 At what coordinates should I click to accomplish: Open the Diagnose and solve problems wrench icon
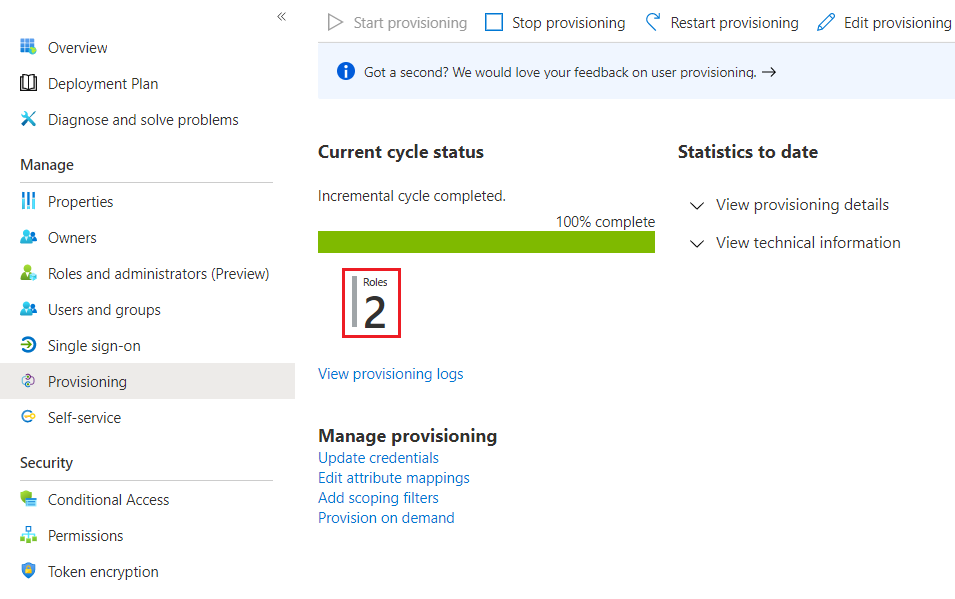click(x=28, y=119)
